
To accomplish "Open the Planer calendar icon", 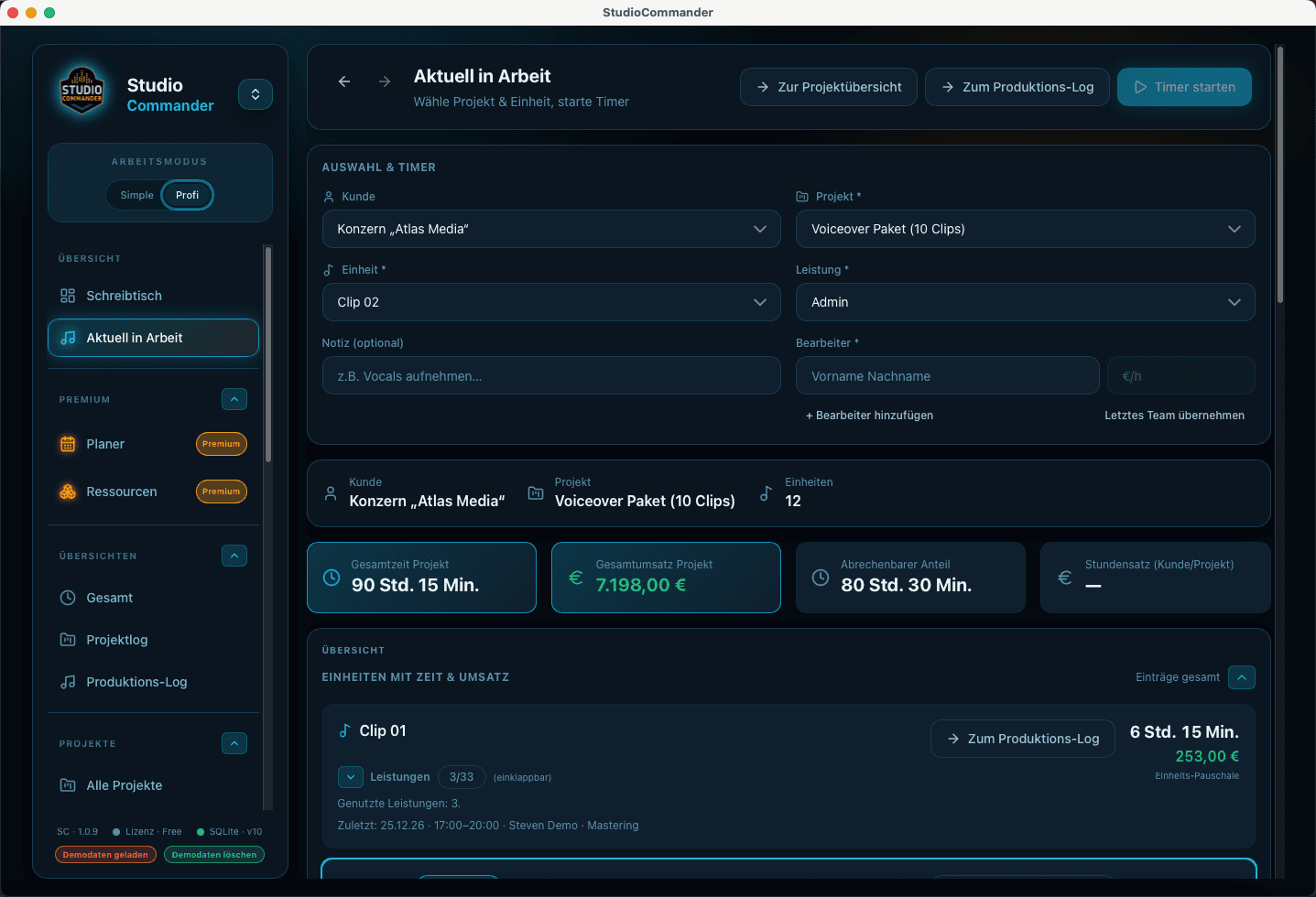I will 68,444.
